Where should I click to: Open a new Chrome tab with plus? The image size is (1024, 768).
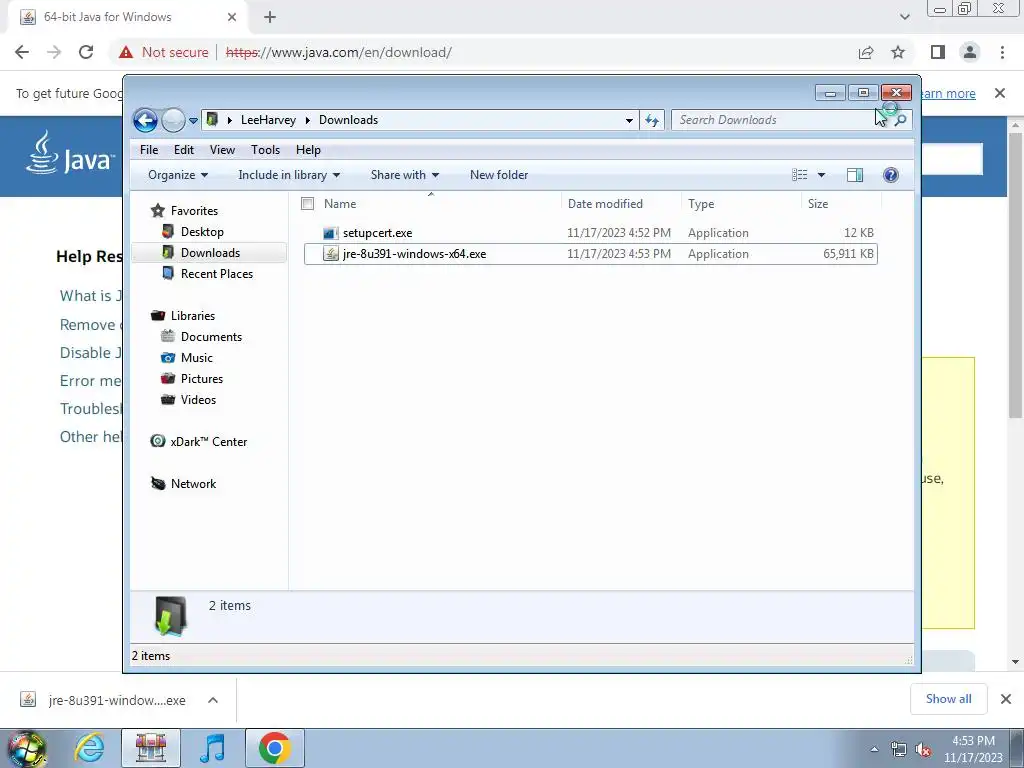270,17
